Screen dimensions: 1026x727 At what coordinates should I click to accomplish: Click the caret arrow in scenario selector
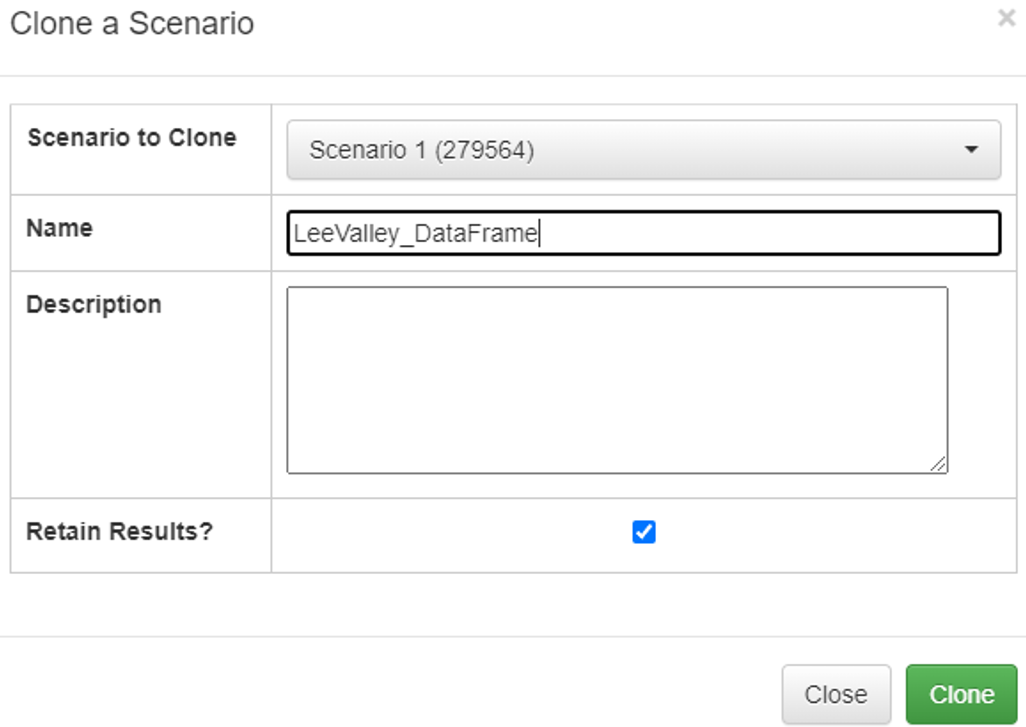970,150
